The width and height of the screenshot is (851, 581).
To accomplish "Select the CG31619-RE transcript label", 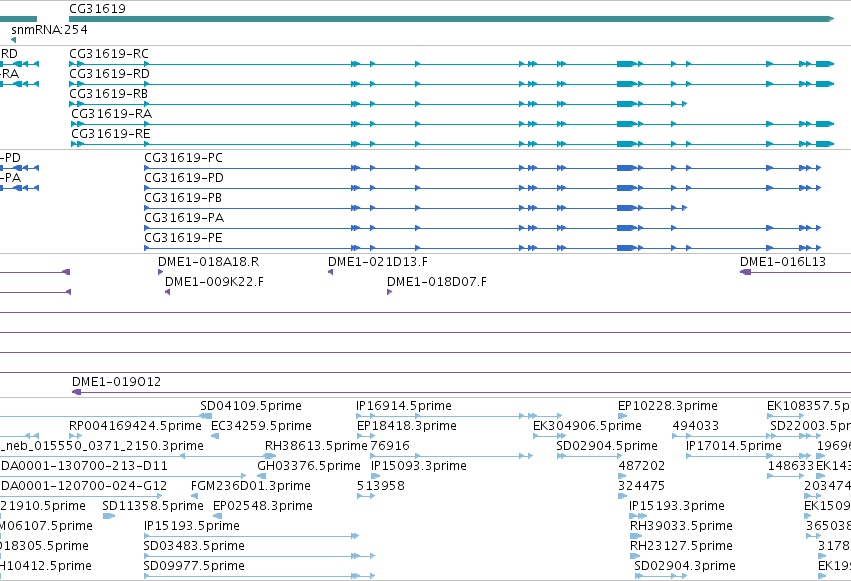I will tap(111, 134).
